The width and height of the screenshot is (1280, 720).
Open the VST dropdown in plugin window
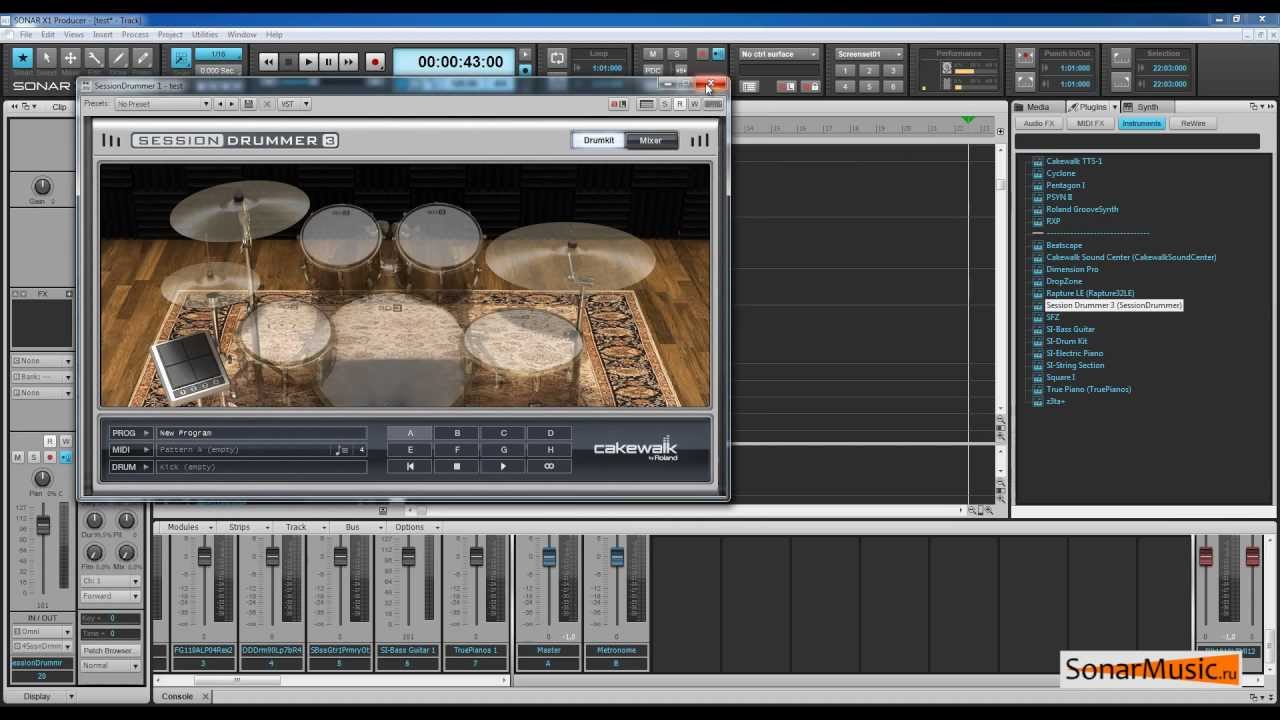click(x=294, y=104)
